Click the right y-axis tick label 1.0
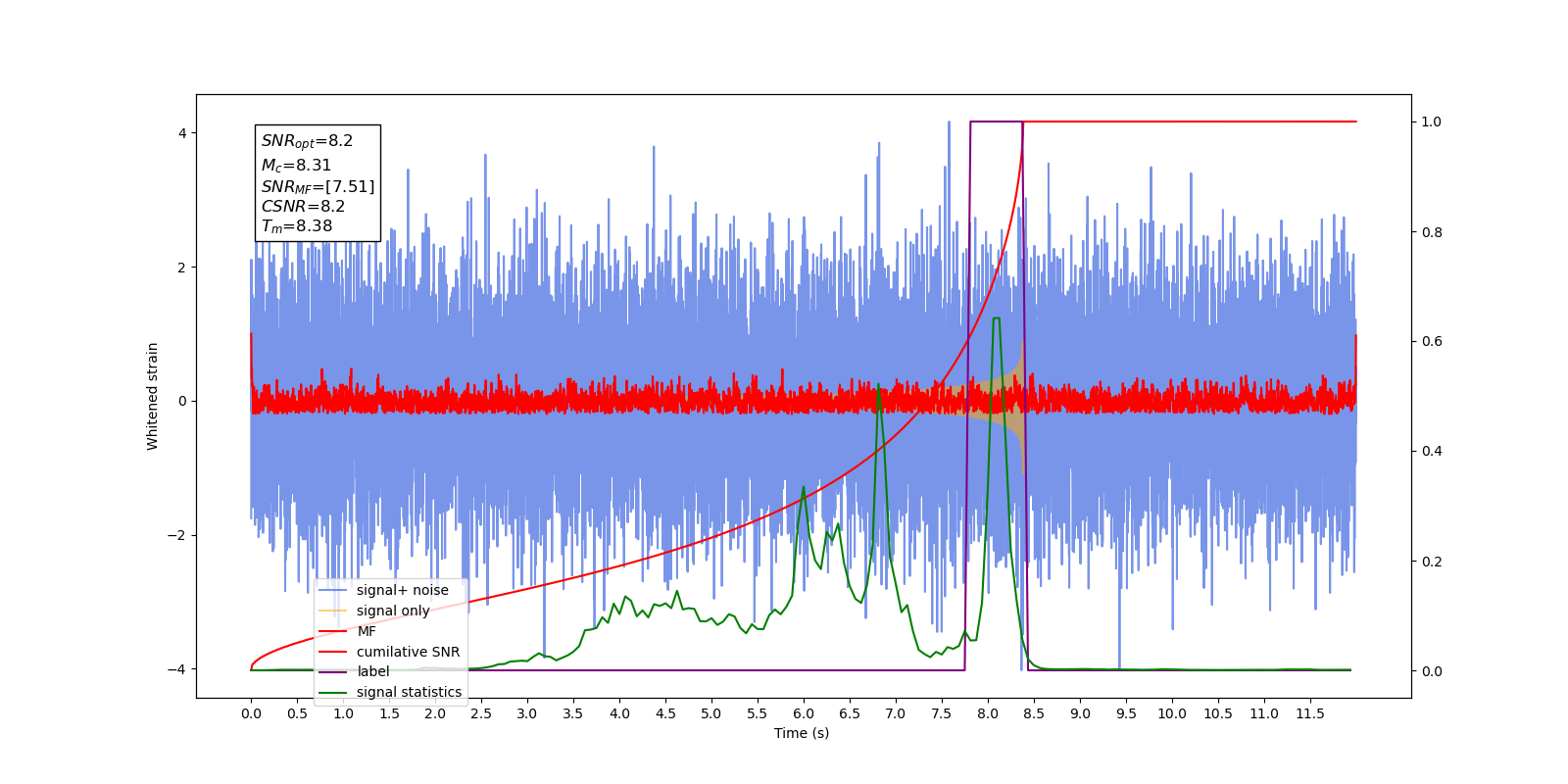This screenshot has width=1568, height=784. [x=1432, y=122]
